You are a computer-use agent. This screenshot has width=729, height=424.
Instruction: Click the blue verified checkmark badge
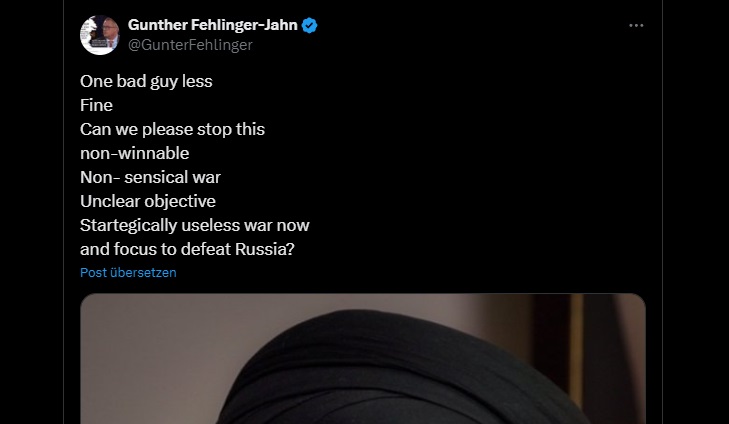310,25
